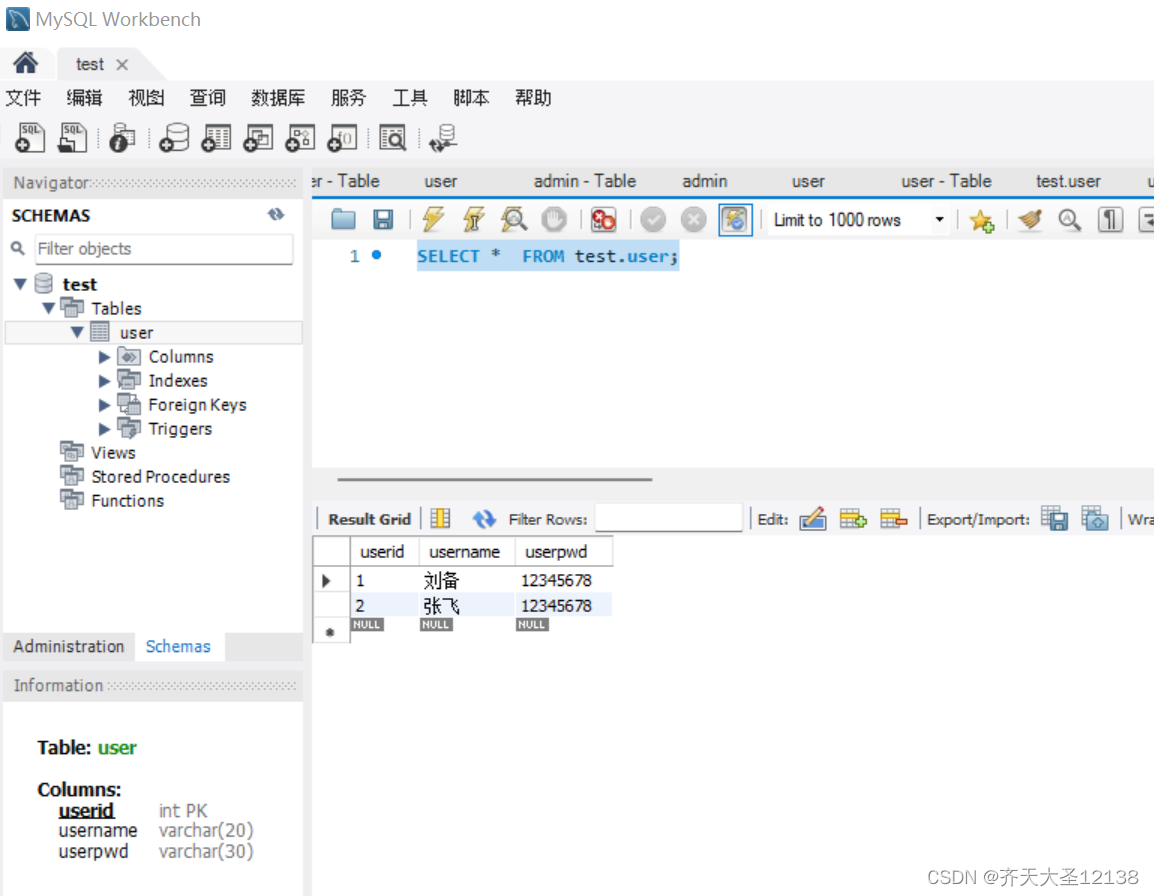
Task: Select Stored Procedures in schema tree
Action: coord(160,477)
